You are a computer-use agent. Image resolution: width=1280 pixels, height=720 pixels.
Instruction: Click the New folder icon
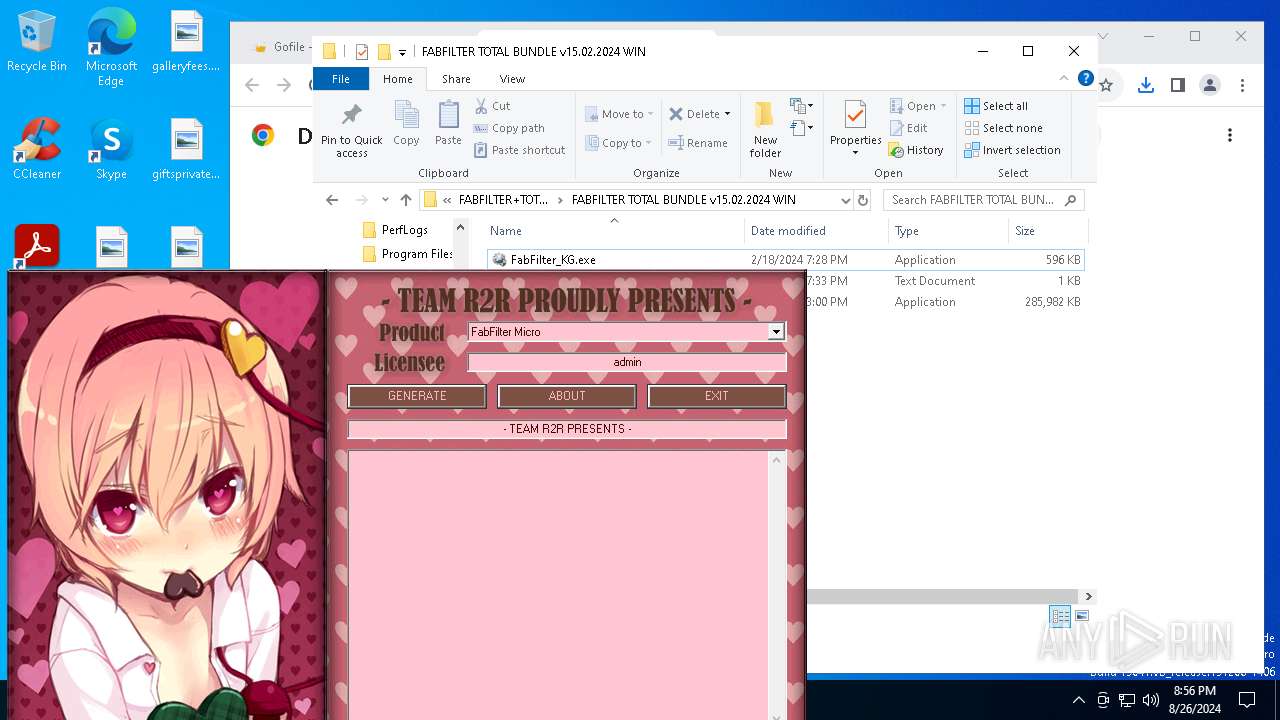click(x=765, y=114)
